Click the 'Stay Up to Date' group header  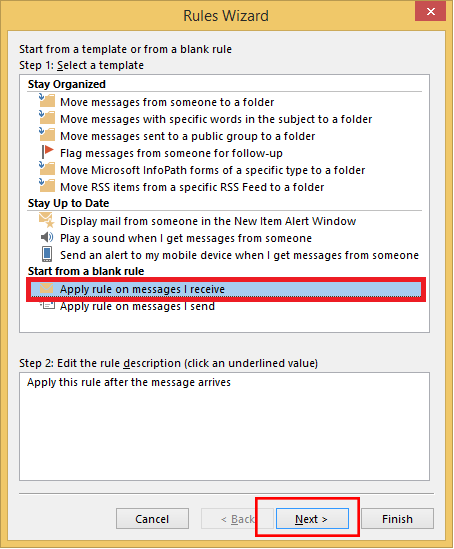click(x=69, y=203)
